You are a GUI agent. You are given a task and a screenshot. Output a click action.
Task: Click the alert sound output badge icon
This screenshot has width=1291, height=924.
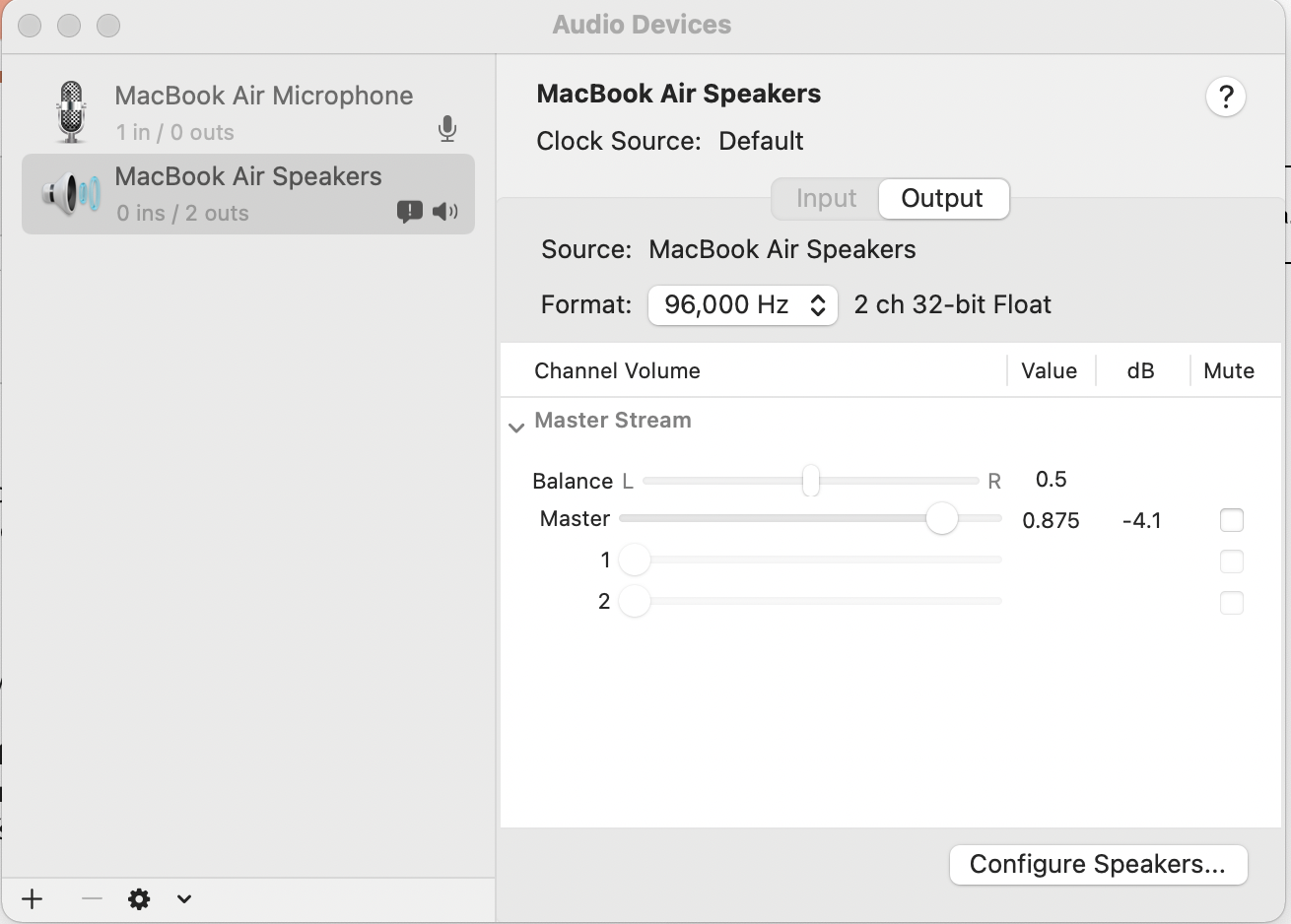[409, 211]
